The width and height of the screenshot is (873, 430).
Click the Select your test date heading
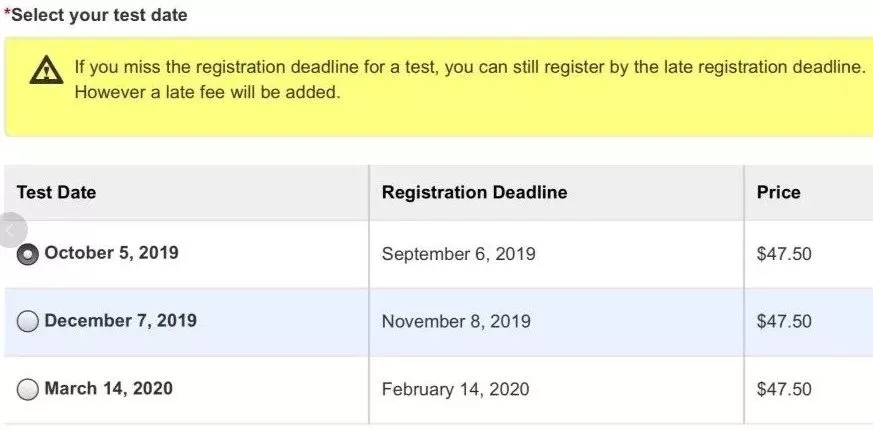point(96,15)
